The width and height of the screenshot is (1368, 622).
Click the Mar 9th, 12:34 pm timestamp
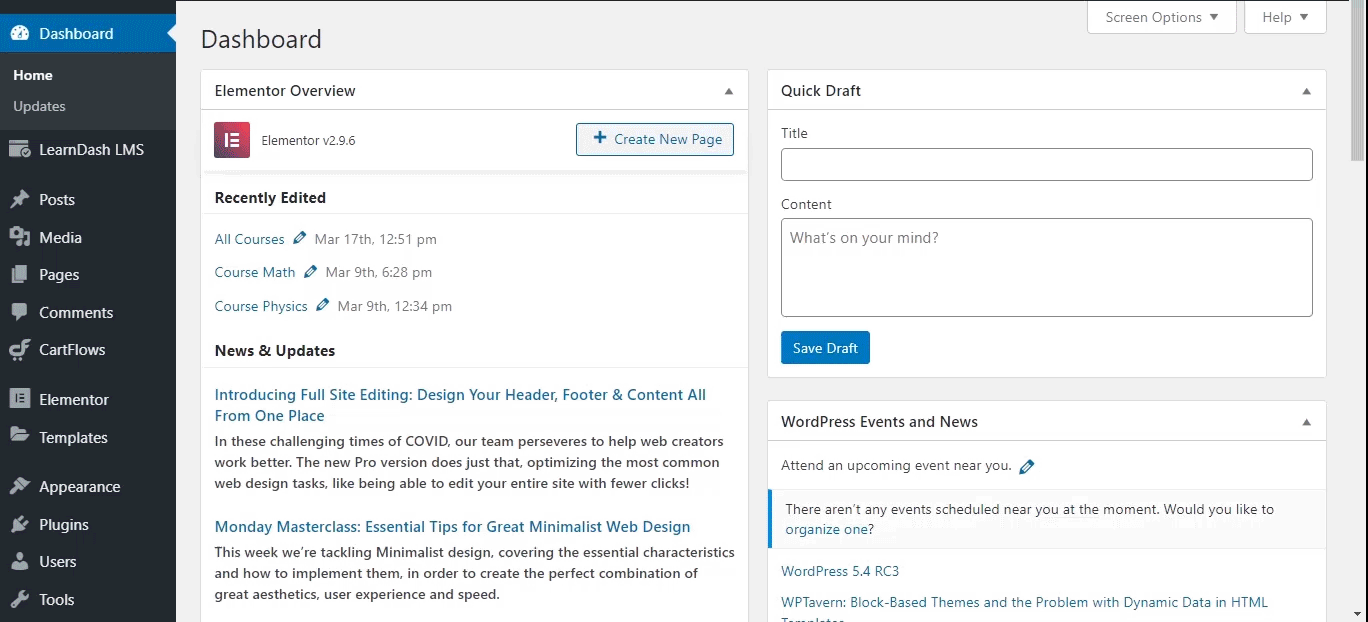point(395,306)
